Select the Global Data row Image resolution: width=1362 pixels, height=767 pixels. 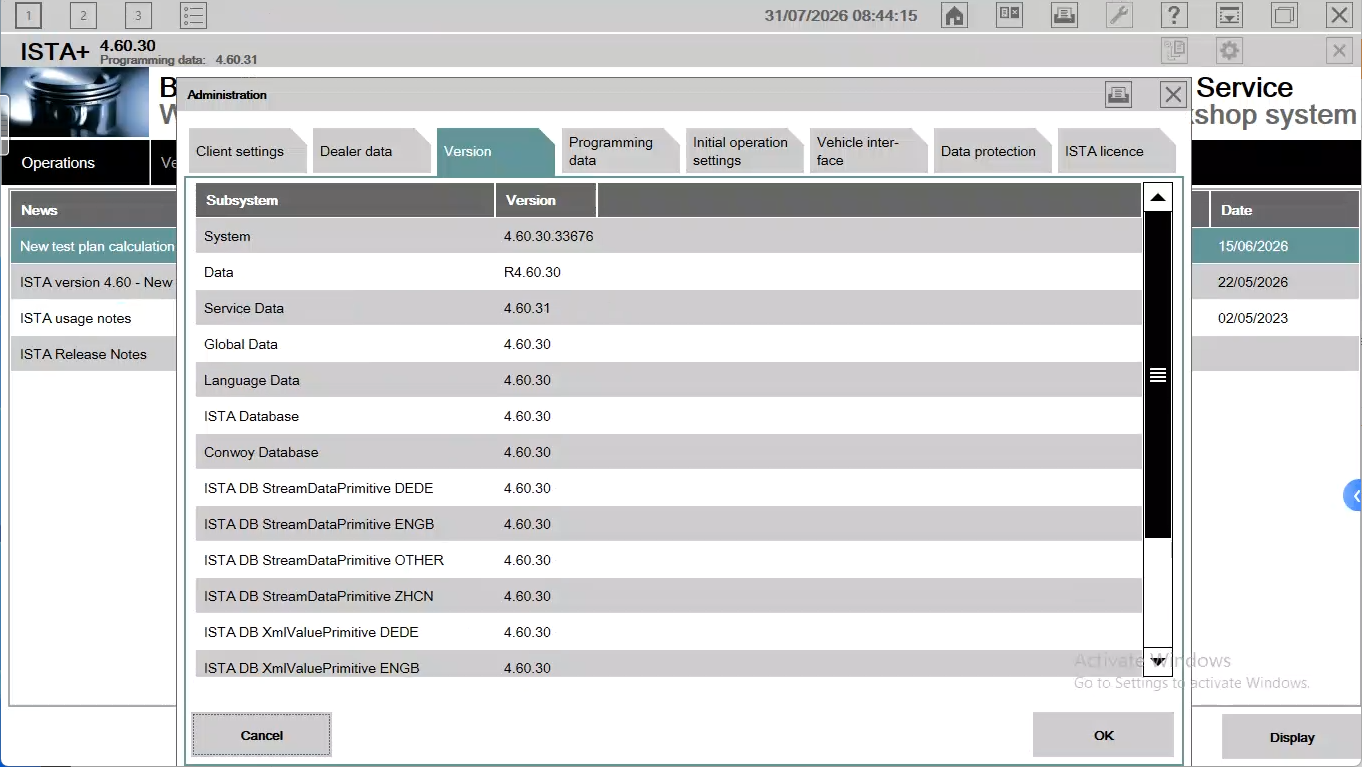click(x=669, y=344)
